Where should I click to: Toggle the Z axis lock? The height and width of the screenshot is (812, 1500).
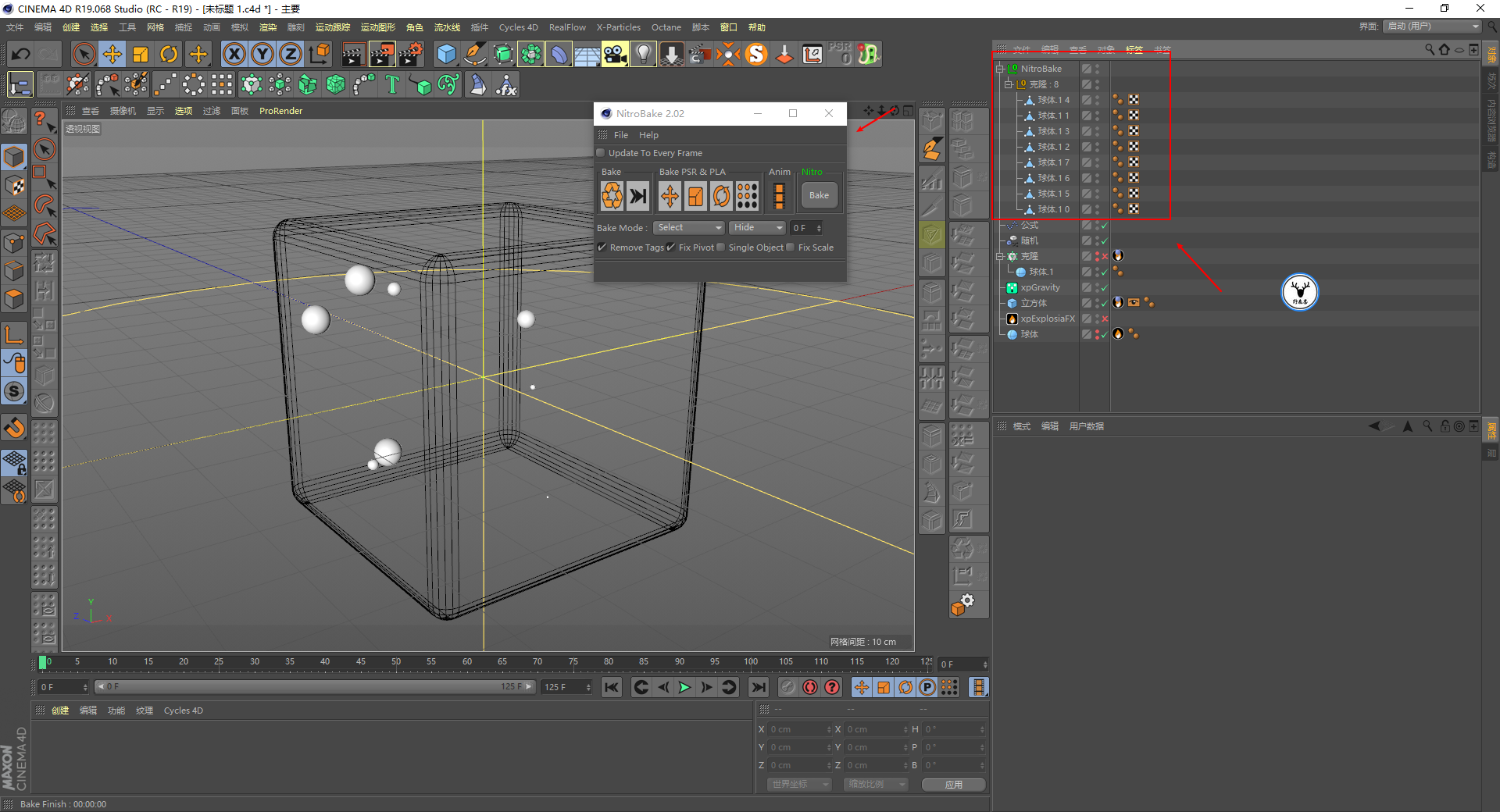pos(290,54)
